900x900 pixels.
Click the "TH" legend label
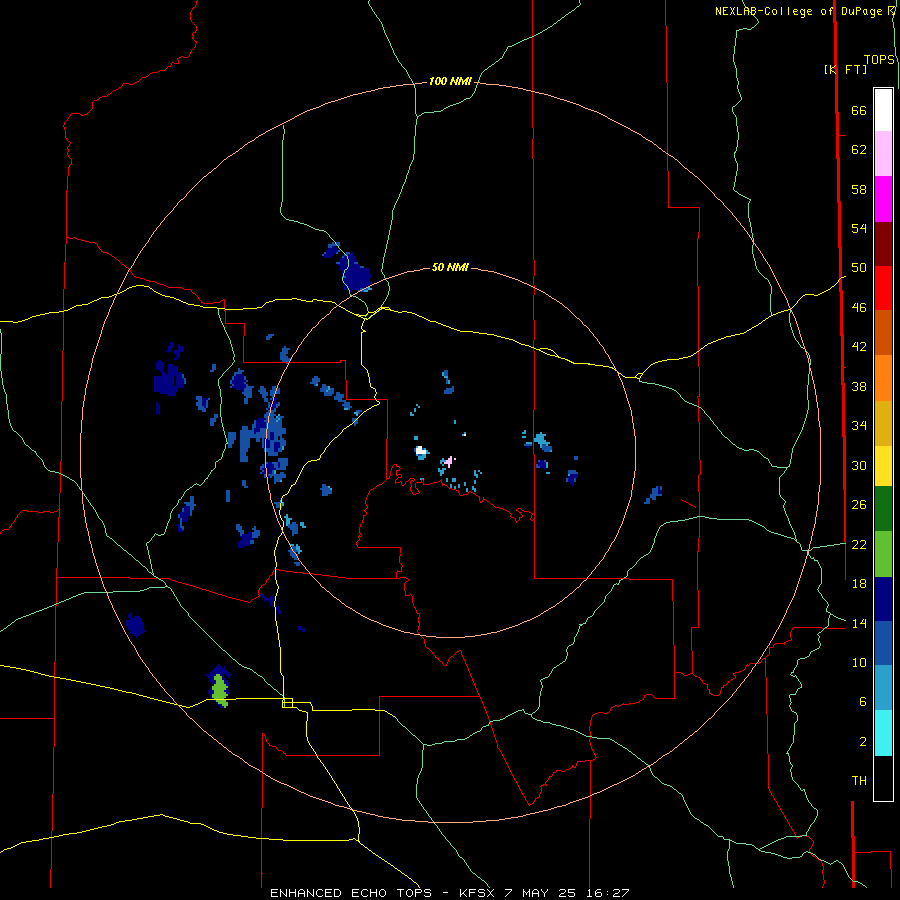[x=859, y=781]
